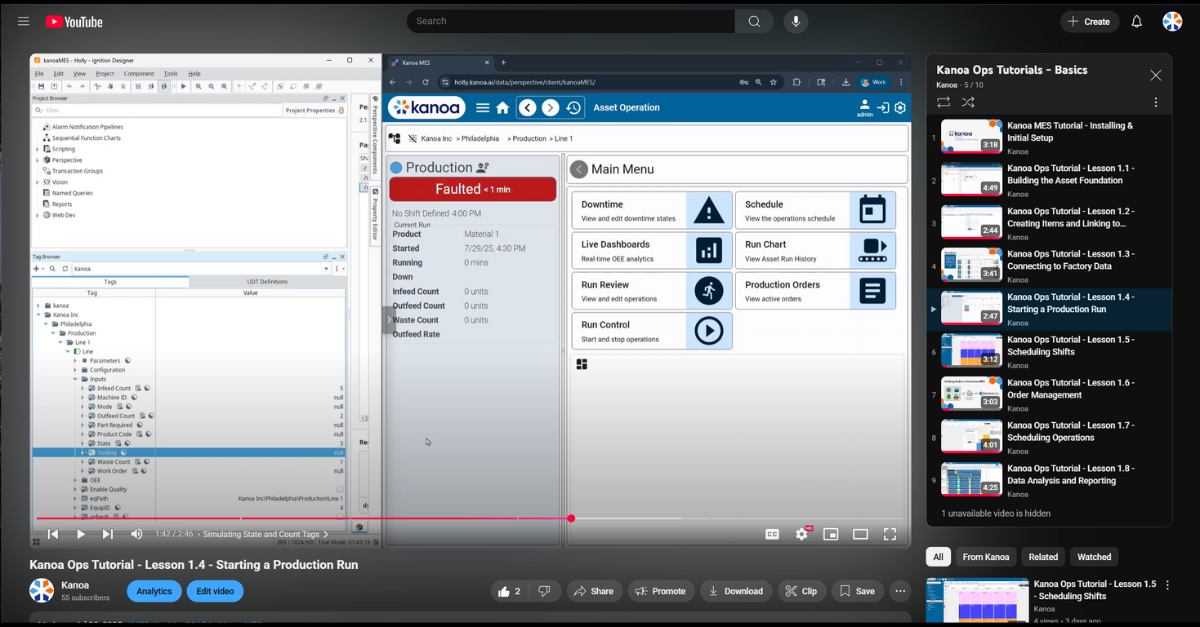This screenshot has width=1200, height=627.
Task: Open playlist more options menu
Action: point(1156,102)
